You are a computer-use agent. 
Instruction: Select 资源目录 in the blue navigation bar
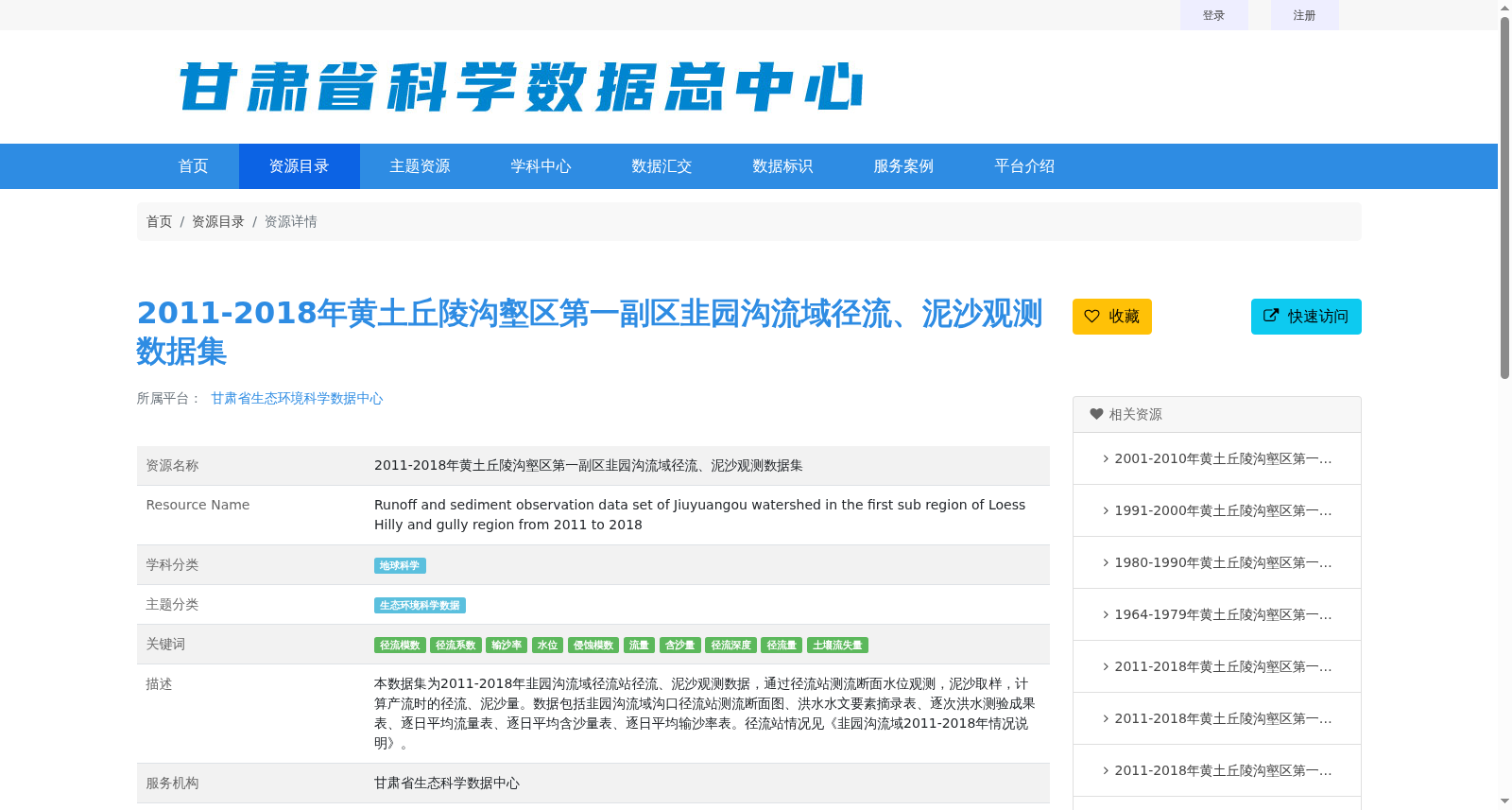pos(300,166)
